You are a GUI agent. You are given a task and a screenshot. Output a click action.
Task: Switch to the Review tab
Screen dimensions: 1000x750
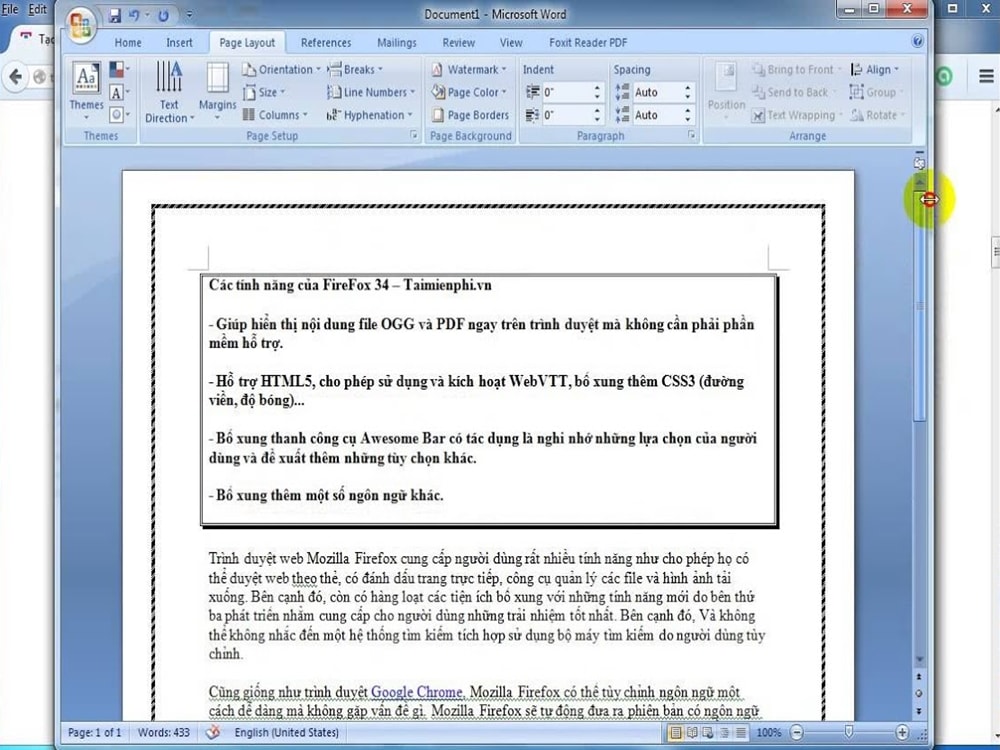[459, 43]
